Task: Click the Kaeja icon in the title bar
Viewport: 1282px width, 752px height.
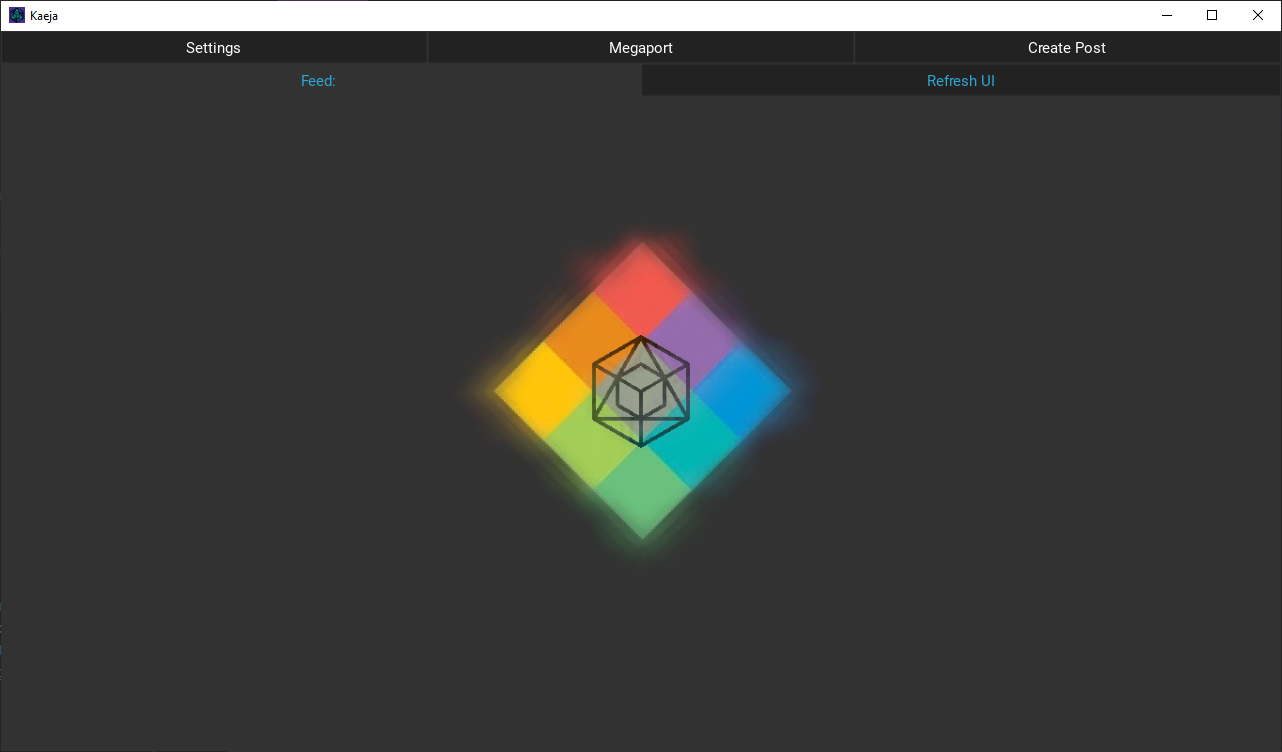Action: tap(16, 14)
